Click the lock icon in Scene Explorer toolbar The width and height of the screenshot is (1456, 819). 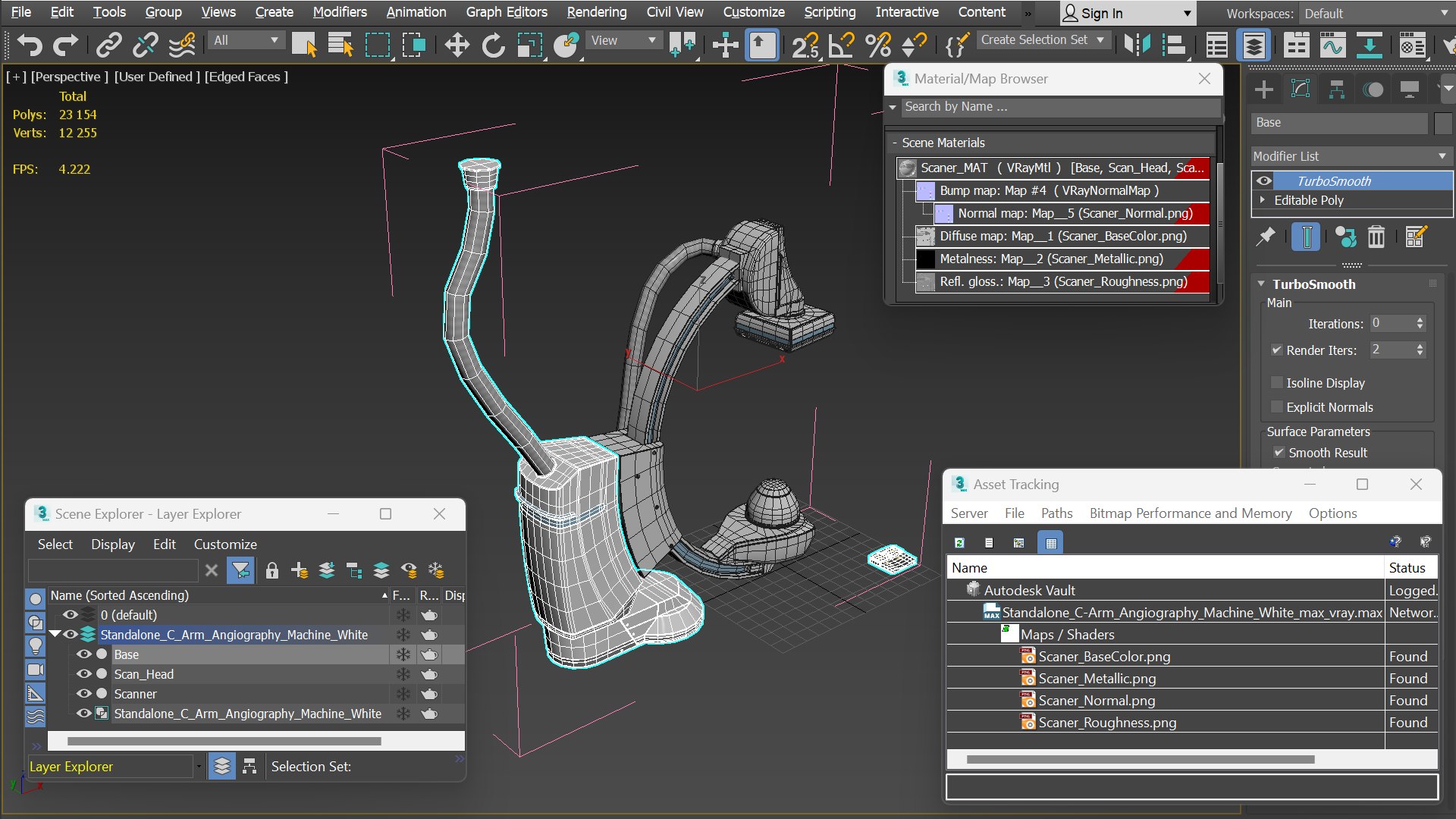click(272, 570)
